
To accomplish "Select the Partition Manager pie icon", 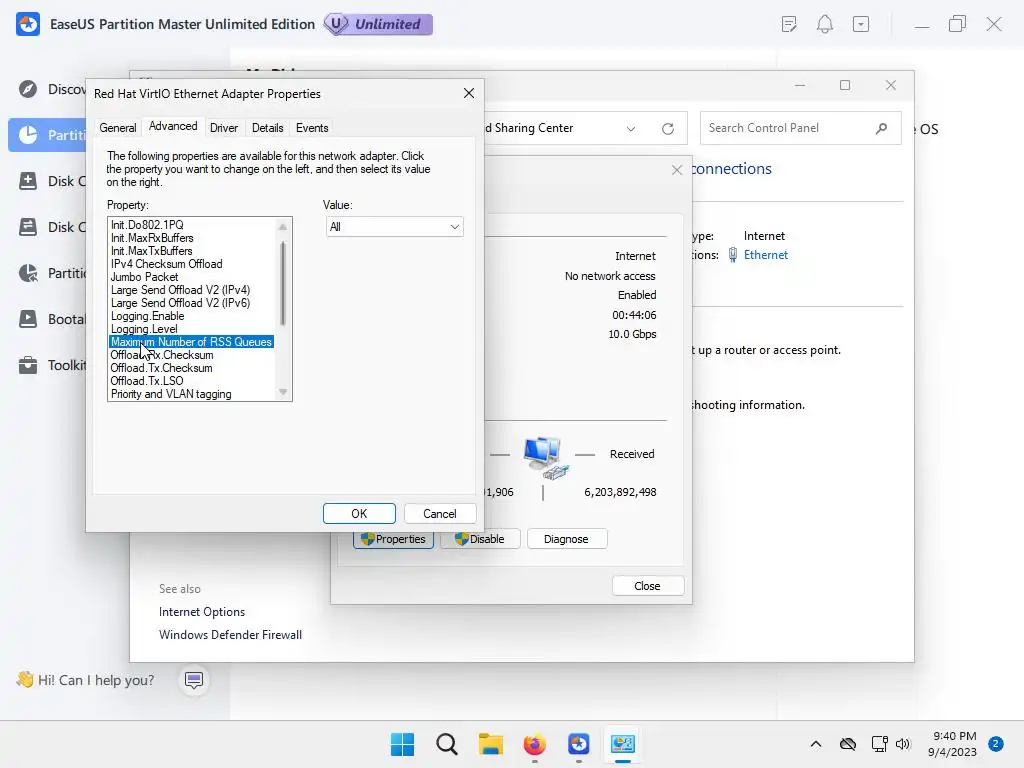I will point(28,135).
